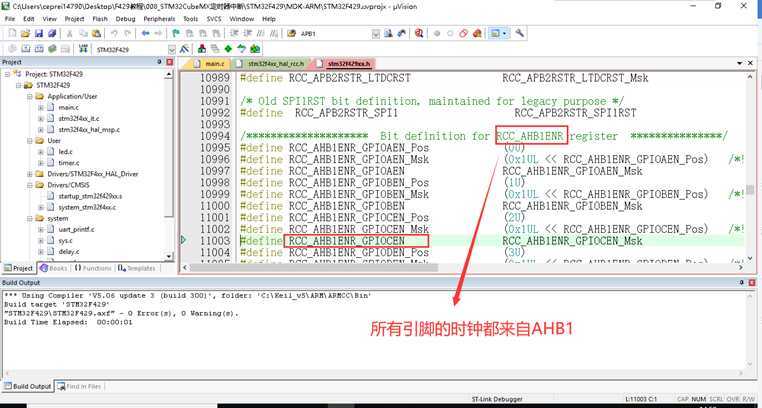Undo the last edit via the toolbar
762x408 pixels.
tap(114, 34)
